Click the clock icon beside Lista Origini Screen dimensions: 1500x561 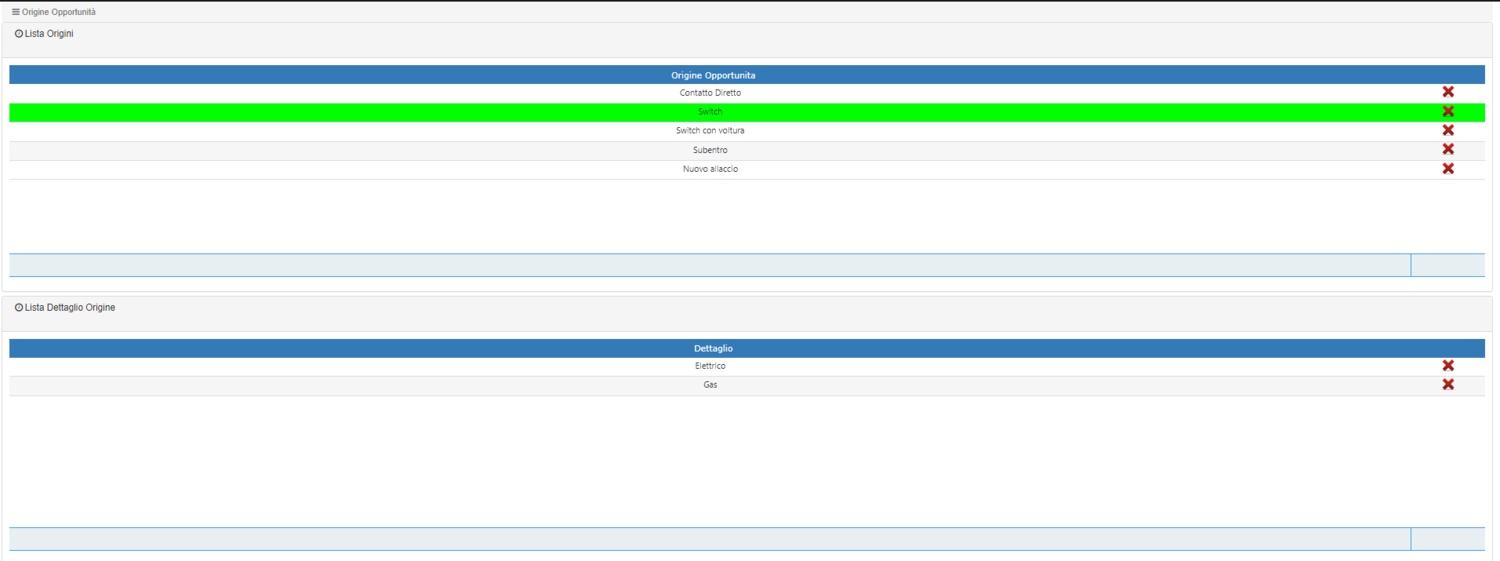coord(19,34)
